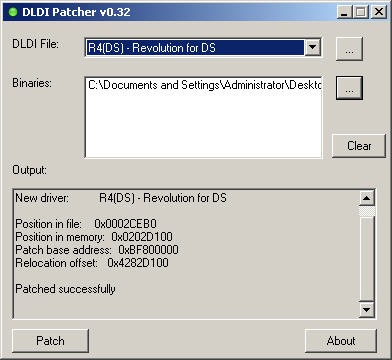392x360 pixels.
Task: Click the 'Patch base address: 0xBF800000' line
Action: [x=97, y=250]
